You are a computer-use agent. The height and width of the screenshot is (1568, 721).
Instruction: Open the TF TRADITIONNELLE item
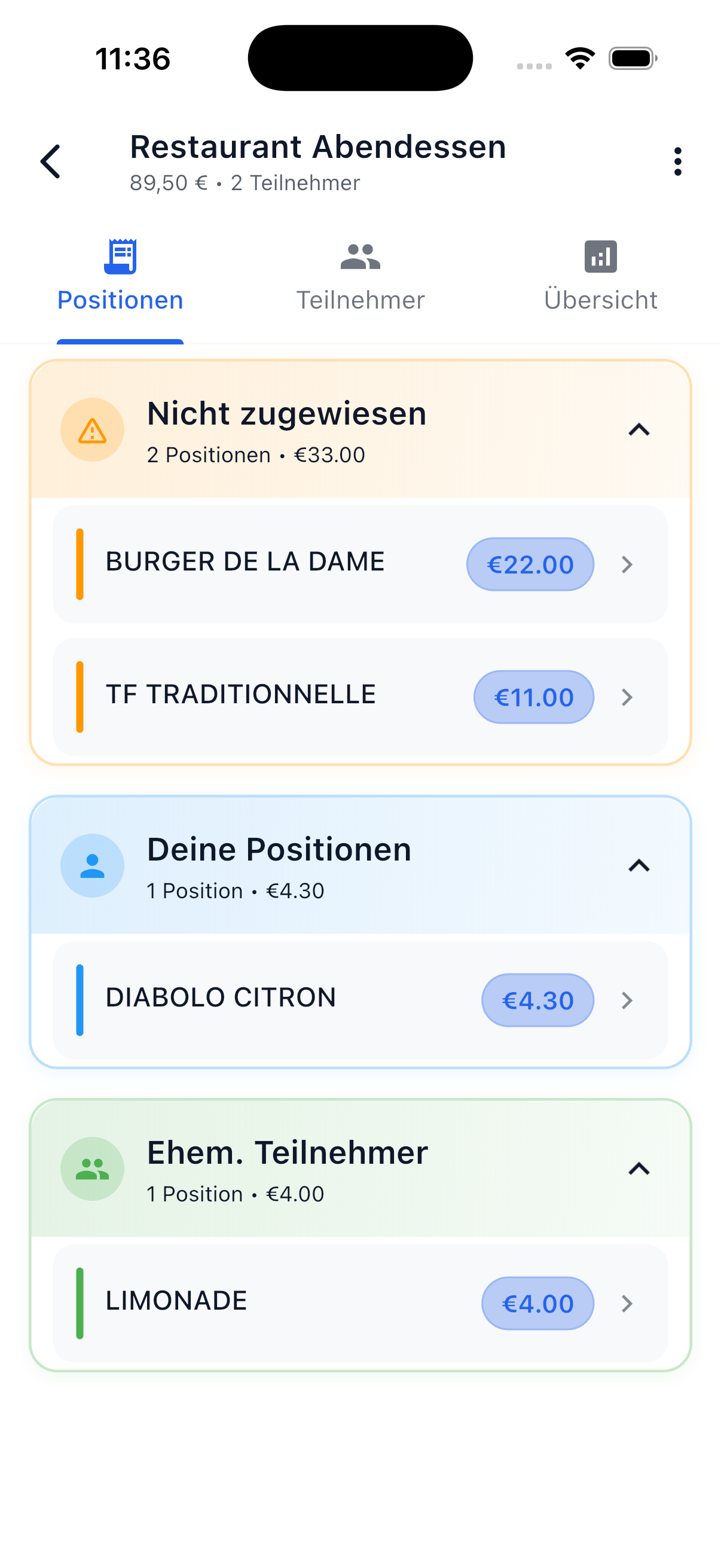(241, 694)
